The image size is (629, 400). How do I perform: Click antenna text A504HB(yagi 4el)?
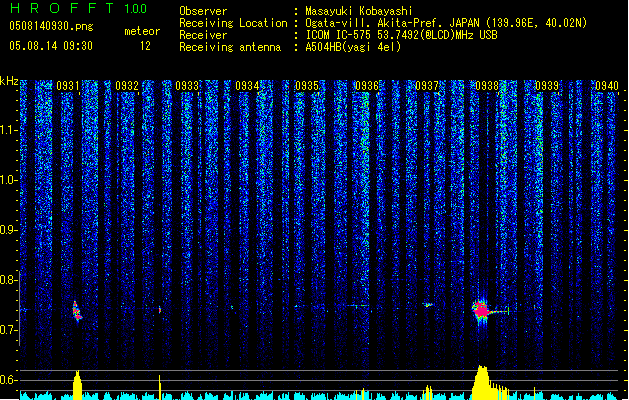(353, 47)
